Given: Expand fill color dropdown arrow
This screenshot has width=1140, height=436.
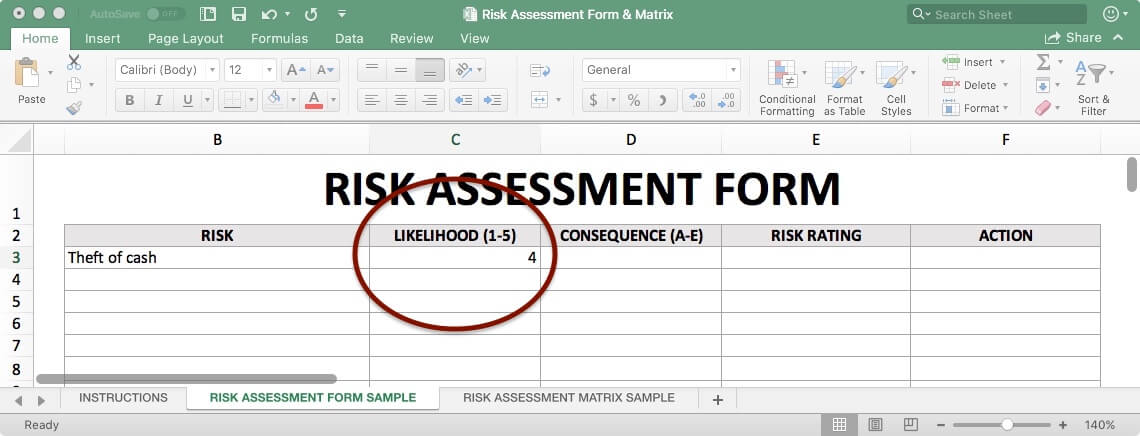Looking at the screenshot, I should coord(293,100).
